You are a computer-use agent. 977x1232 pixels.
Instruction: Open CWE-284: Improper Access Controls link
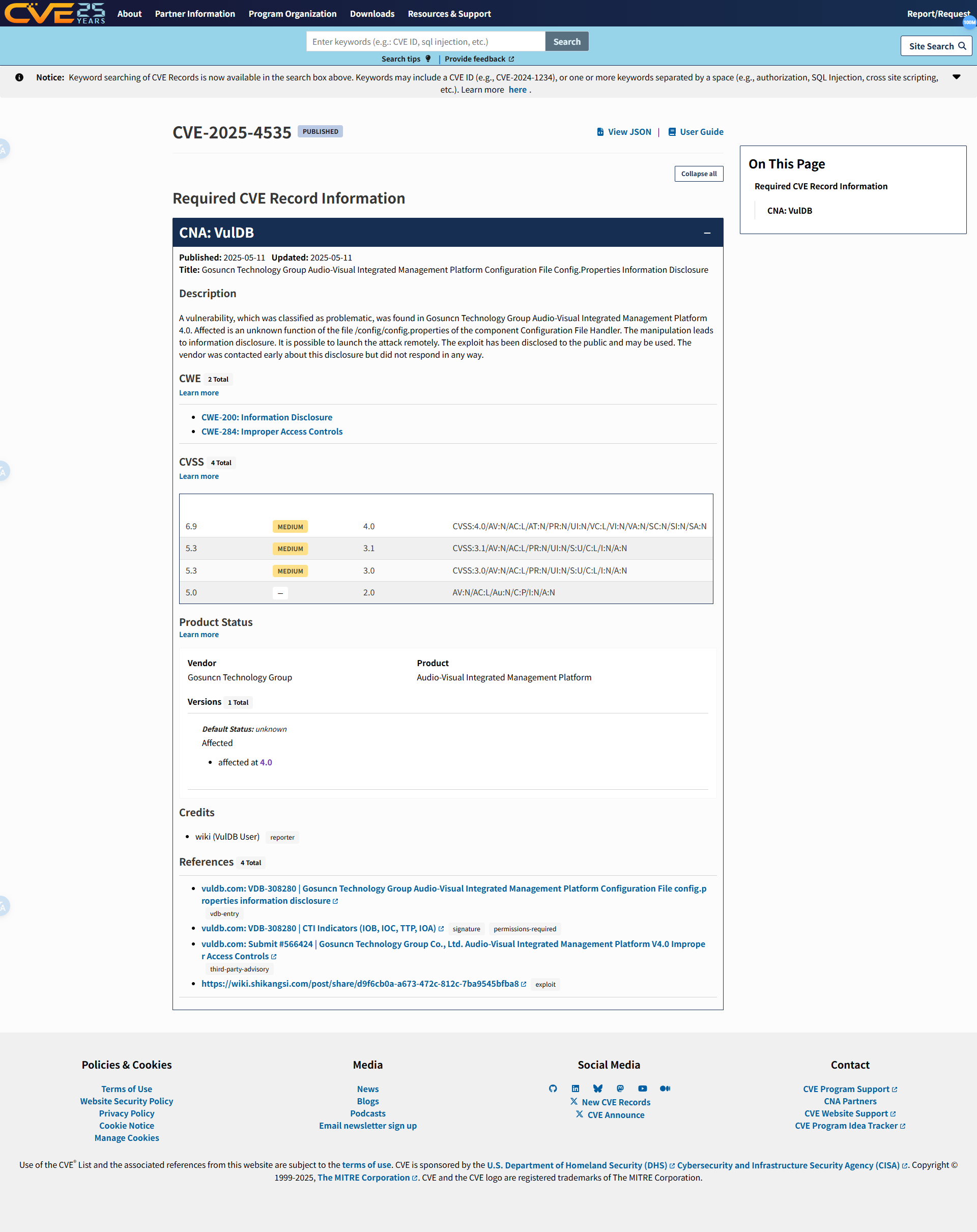tap(272, 432)
